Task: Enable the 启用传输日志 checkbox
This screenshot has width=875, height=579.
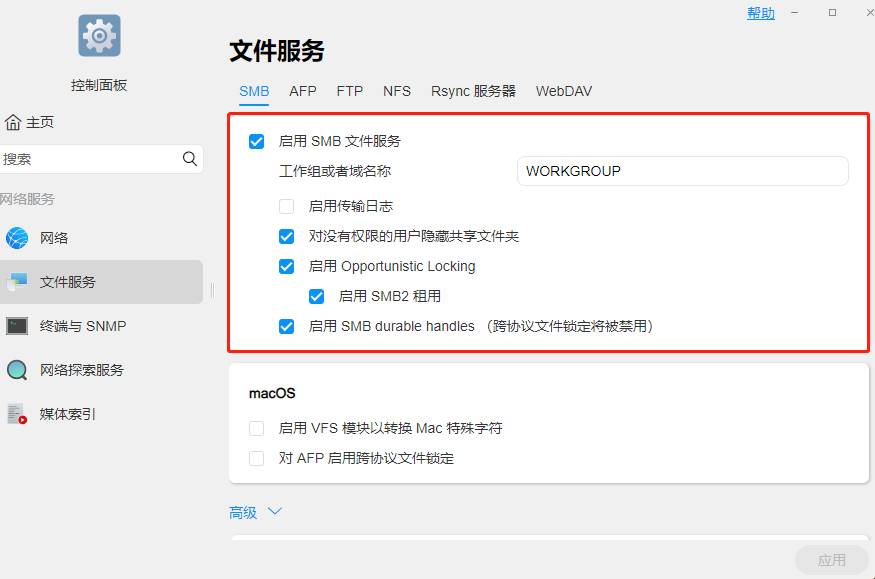Action: [287, 206]
